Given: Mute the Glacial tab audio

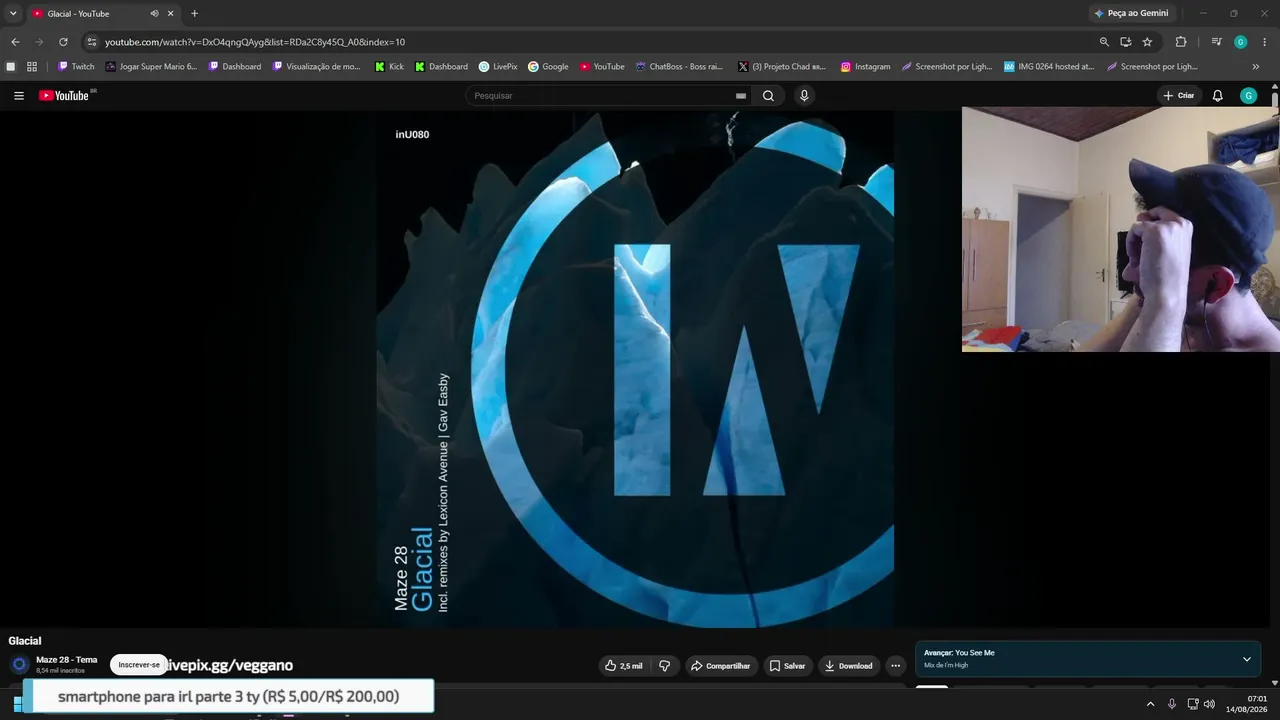Looking at the screenshot, I should tap(154, 14).
